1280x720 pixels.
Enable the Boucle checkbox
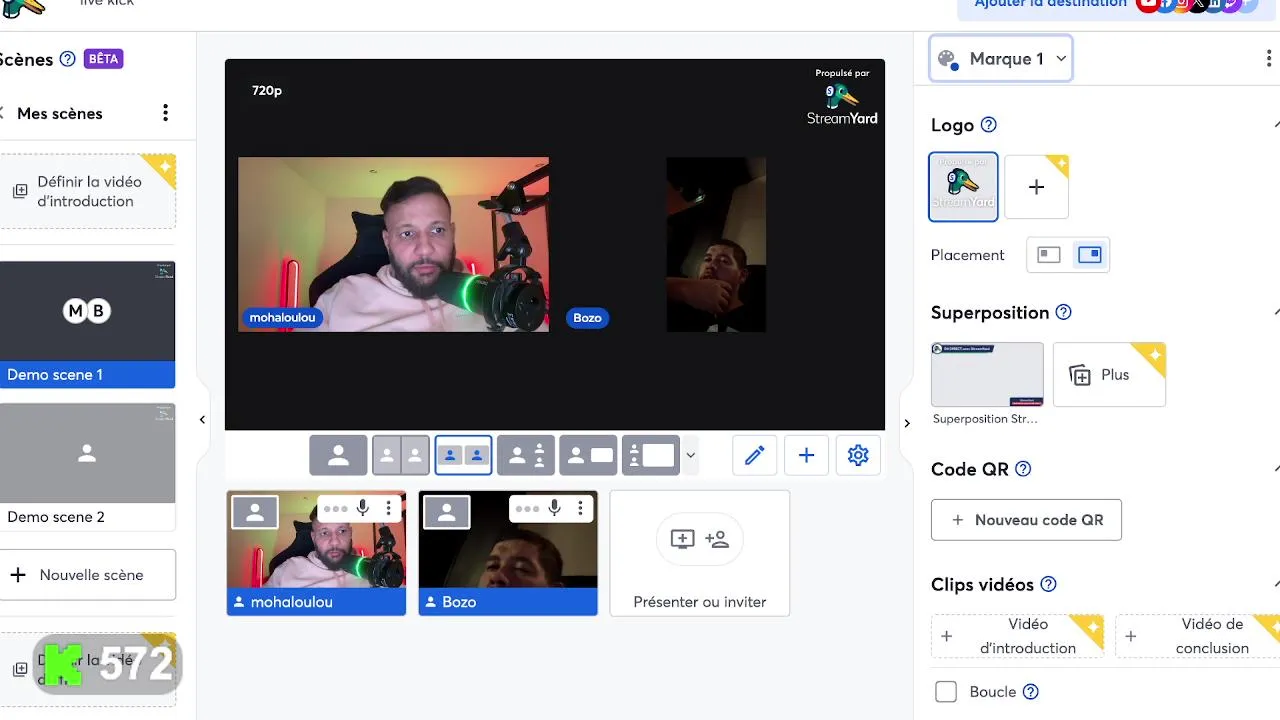946,692
